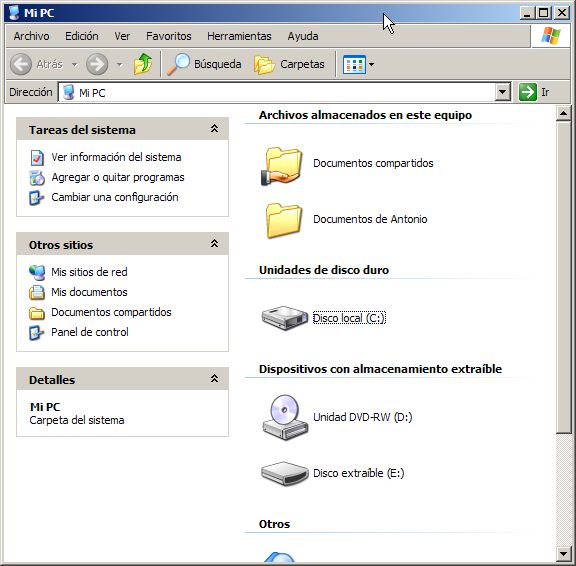Open the Favoritos menu
This screenshot has width=576, height=566.
[x=169, y=36]
